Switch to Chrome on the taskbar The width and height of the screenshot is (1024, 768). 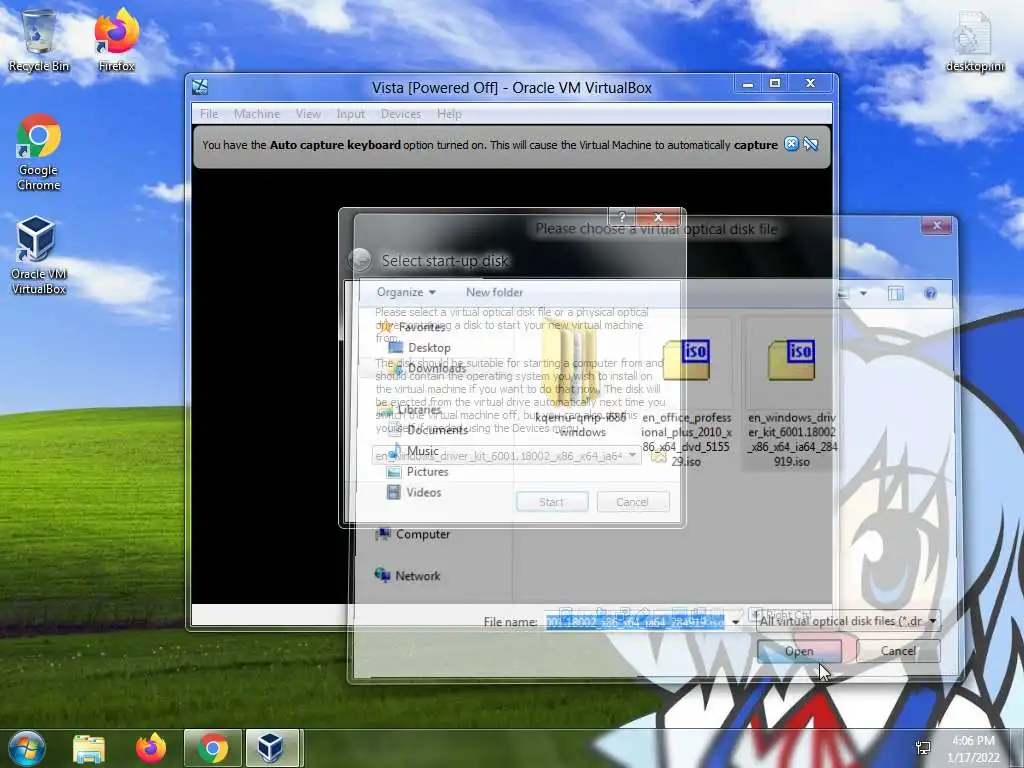click(213, 748)
